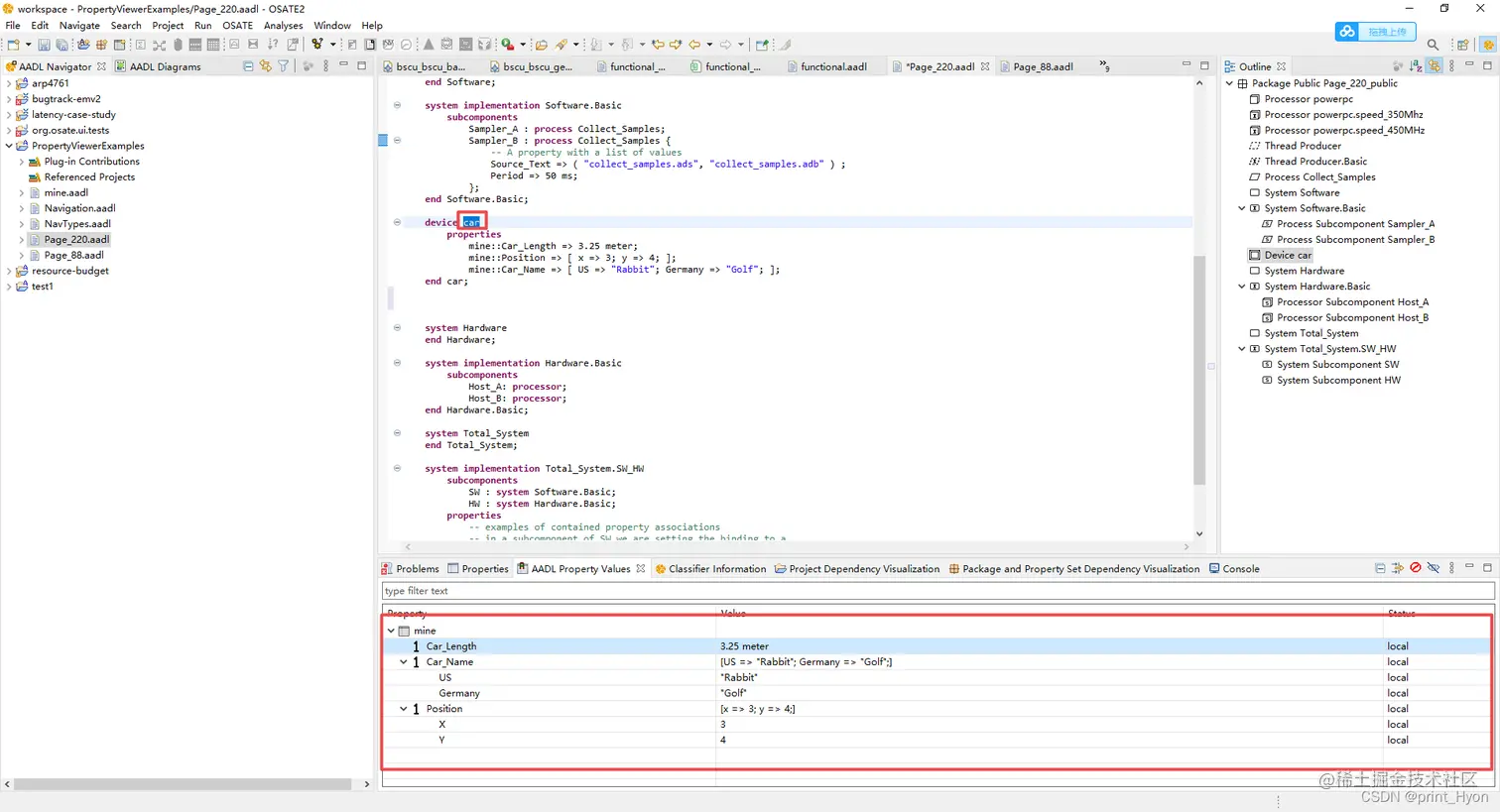Click the Run/launch green icon in toolbar
The height and width of the screenshot is (812, 1500).
[x=507, y=45]
